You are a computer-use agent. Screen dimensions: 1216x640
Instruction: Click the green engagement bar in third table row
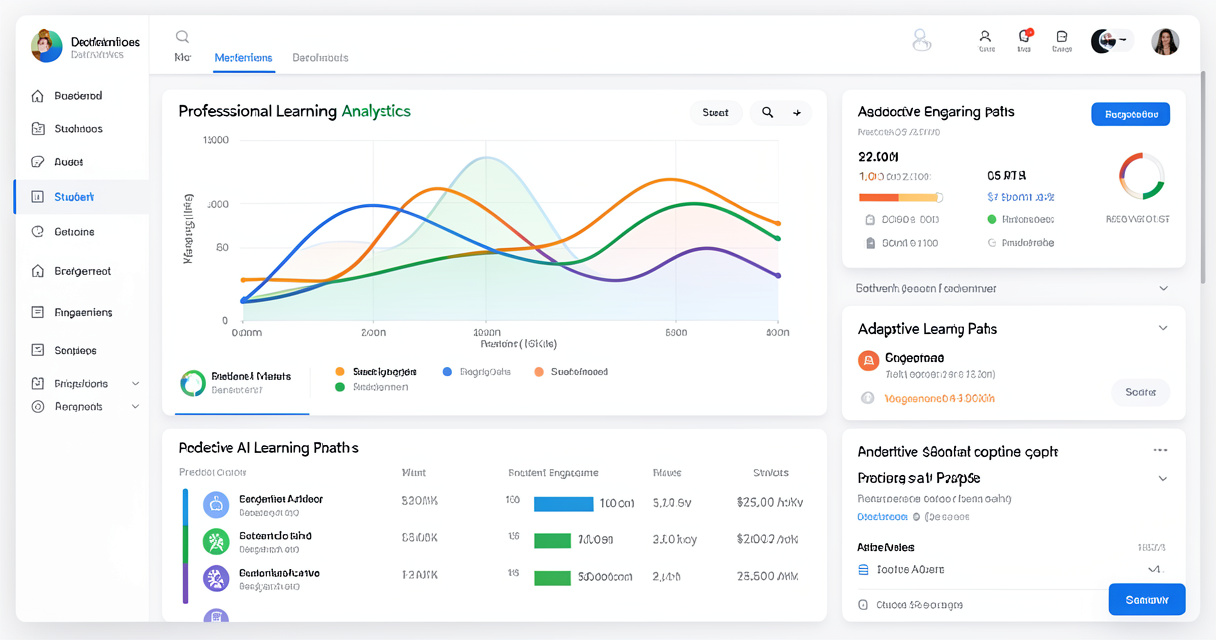click(552, 577)
